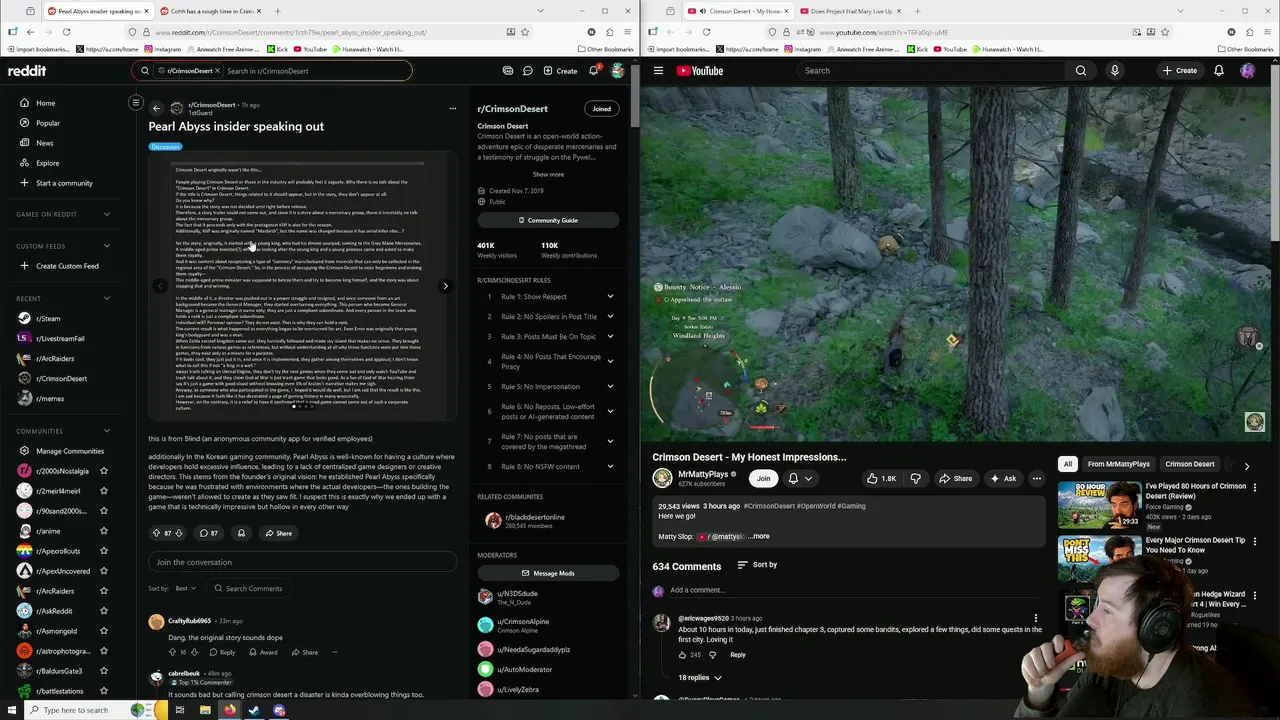
Task: Open Steam icon in Windows taskbar
Action: point(254,710)
